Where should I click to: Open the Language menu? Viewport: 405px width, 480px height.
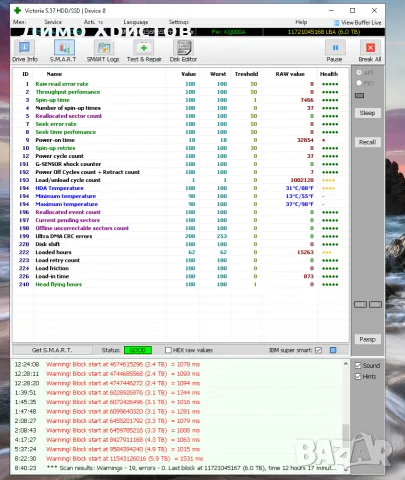[x=136, y=22]
